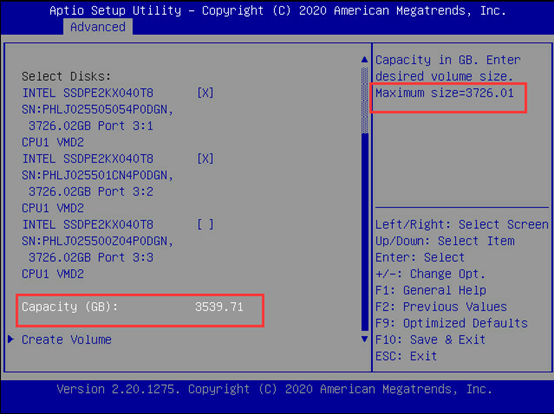Image resolution: width=554 pixels, height=414 pixels.
Task: Click the F9: Optimized Defaults hint
Action: pyautogui.click(x=451, y=323)
